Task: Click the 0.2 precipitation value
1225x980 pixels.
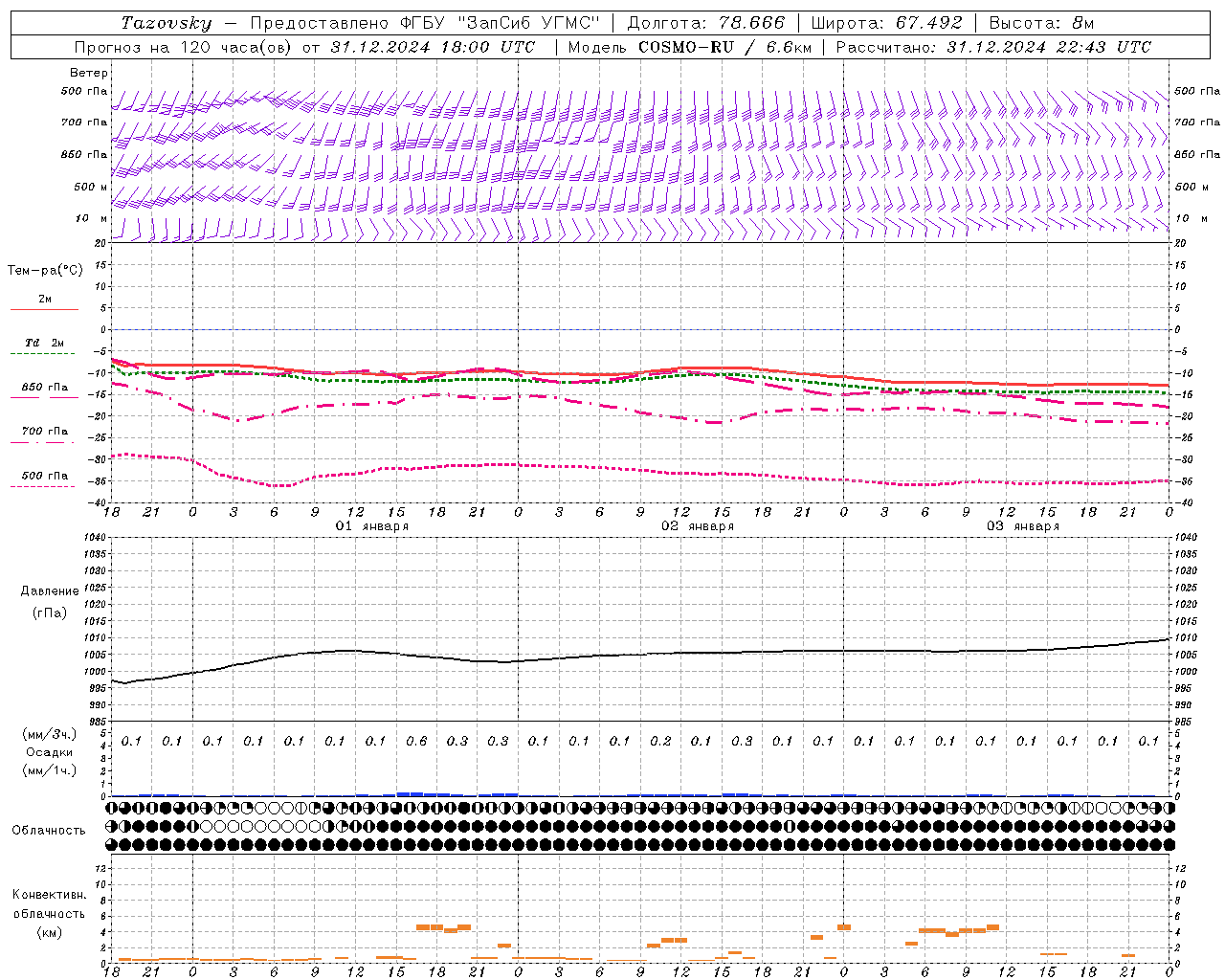Action: [660, 741]
